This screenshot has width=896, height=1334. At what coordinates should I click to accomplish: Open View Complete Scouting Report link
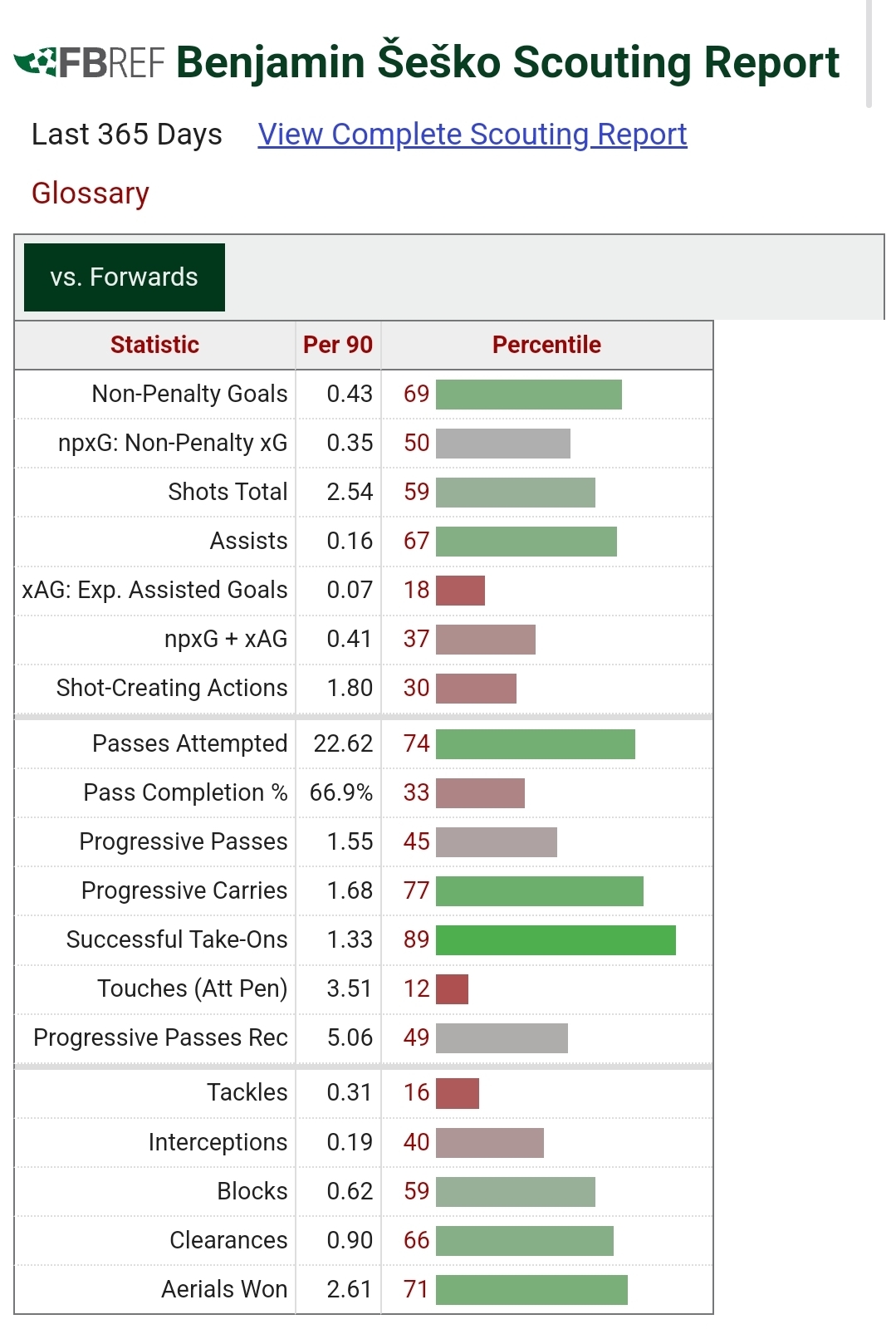[472, 135]
